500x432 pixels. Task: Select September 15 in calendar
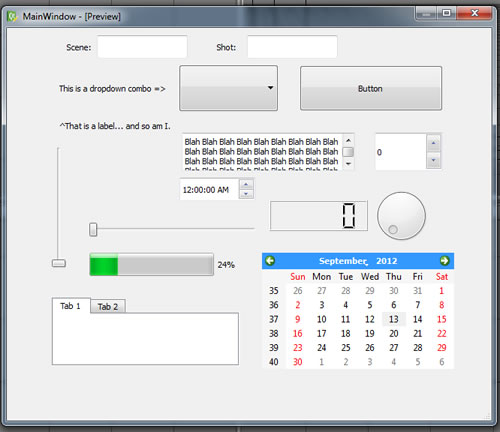coord(442,319)
